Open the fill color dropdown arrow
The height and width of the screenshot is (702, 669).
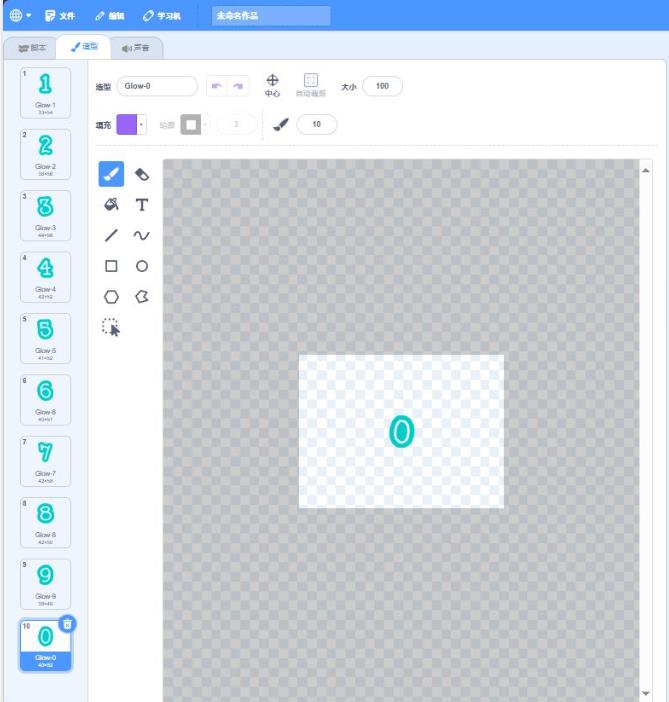(x=142, y=124)
